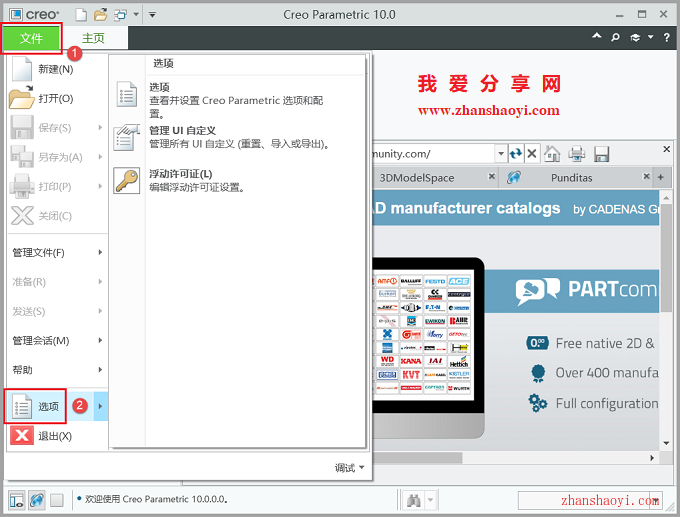Screen dimensions: 680x517
Task: Click the Free native 2D & text
Action: [x=605, y=344]
